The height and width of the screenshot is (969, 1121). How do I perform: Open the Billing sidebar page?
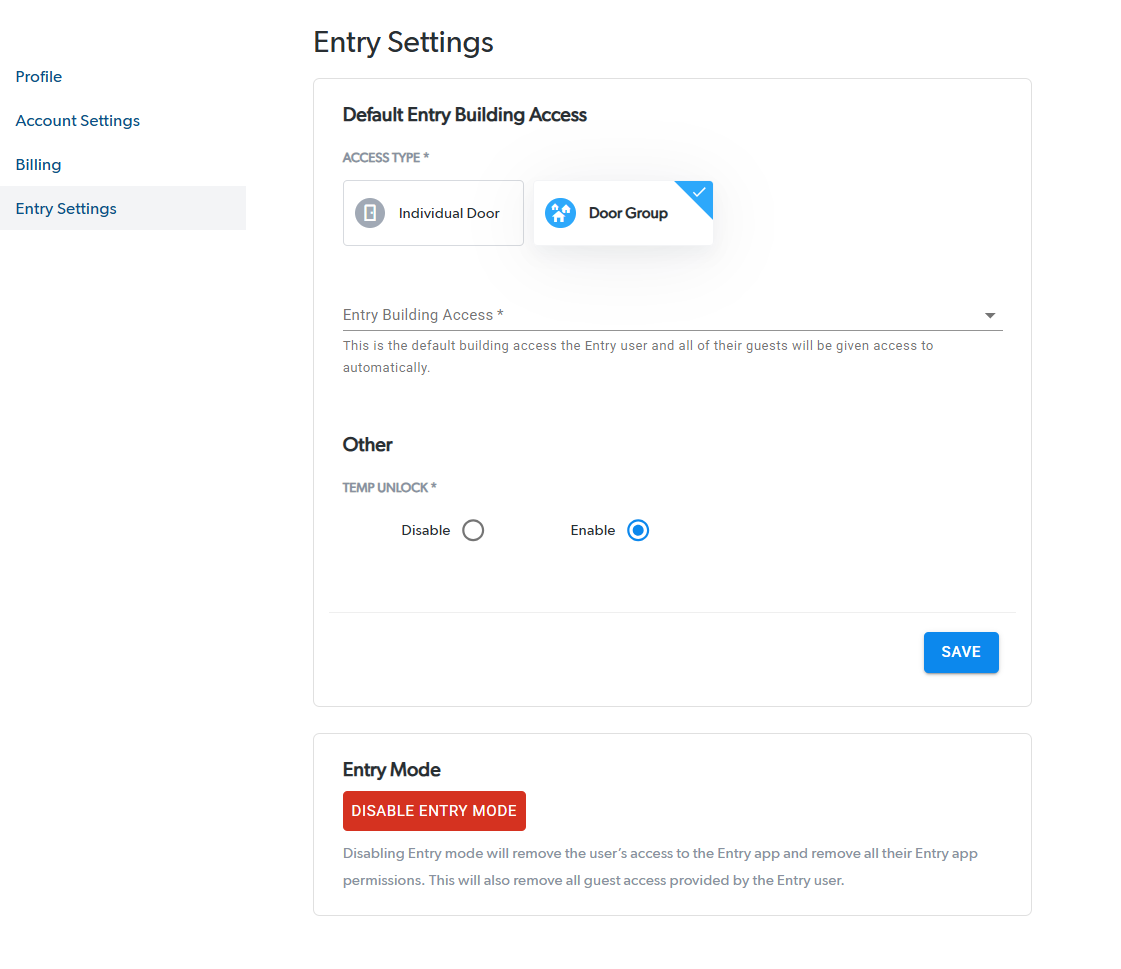39,164
